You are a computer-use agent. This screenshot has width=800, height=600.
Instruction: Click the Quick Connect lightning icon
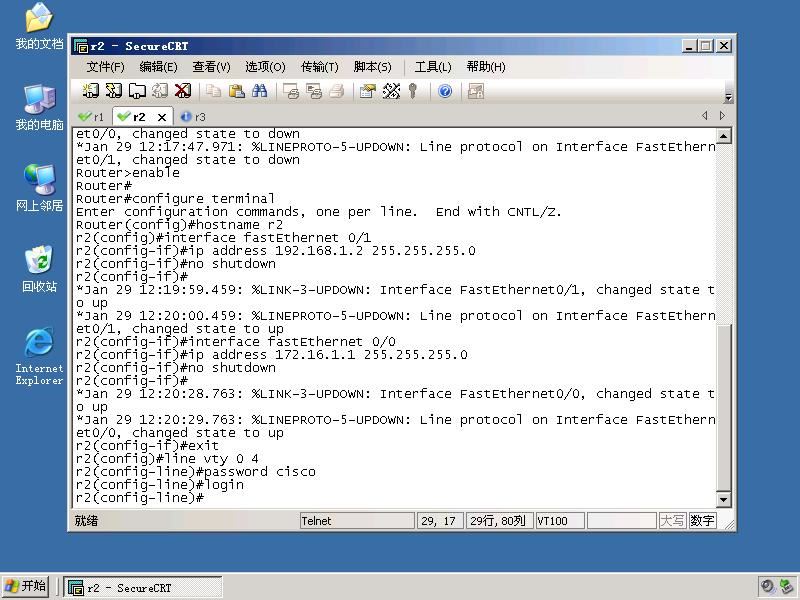click(113, 91)
